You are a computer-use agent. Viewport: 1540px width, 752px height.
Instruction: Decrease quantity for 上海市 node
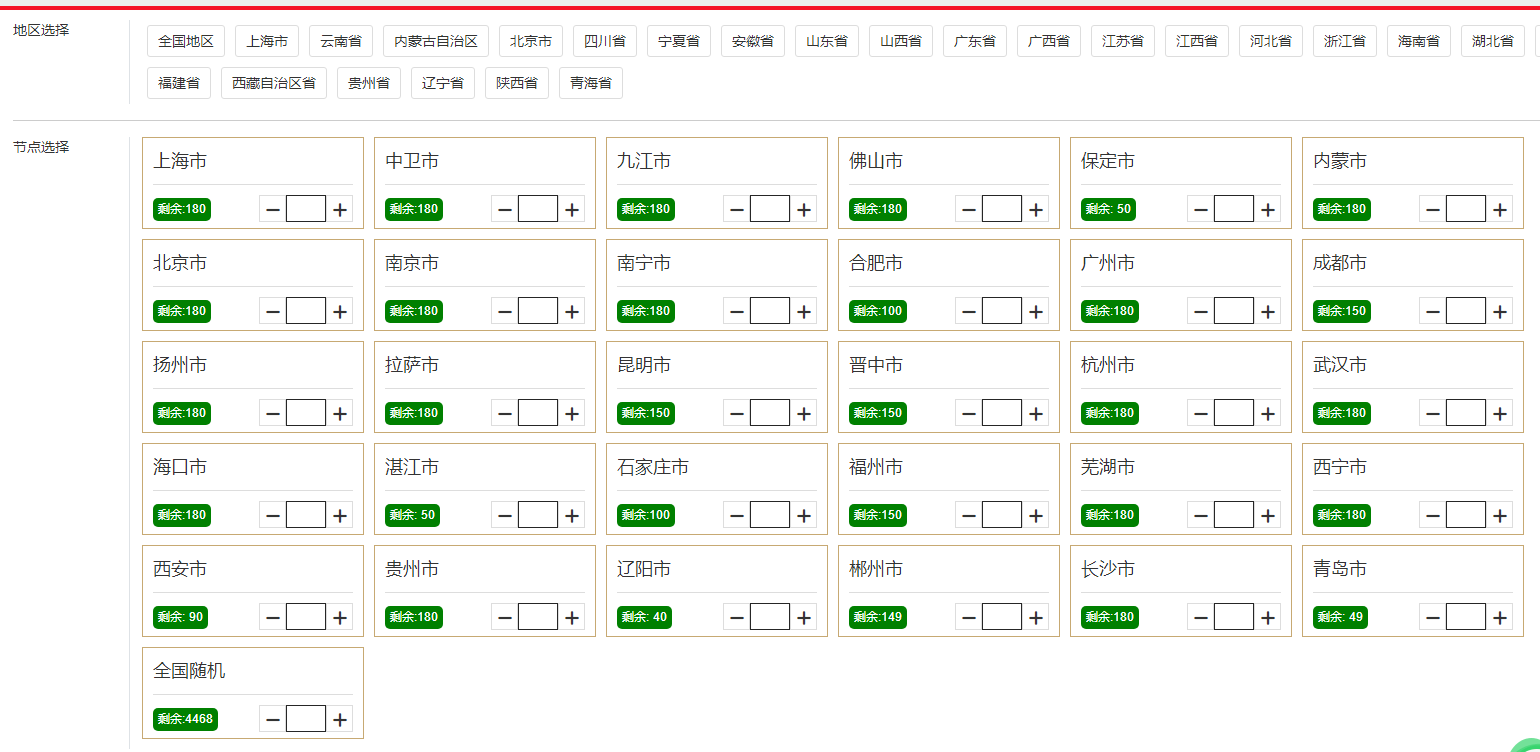click(x=272, y=209)
